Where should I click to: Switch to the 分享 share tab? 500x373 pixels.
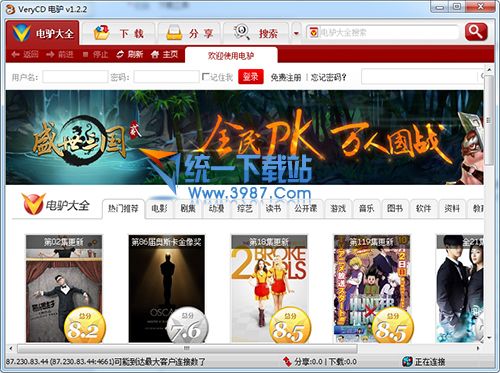tap(189, 33)
